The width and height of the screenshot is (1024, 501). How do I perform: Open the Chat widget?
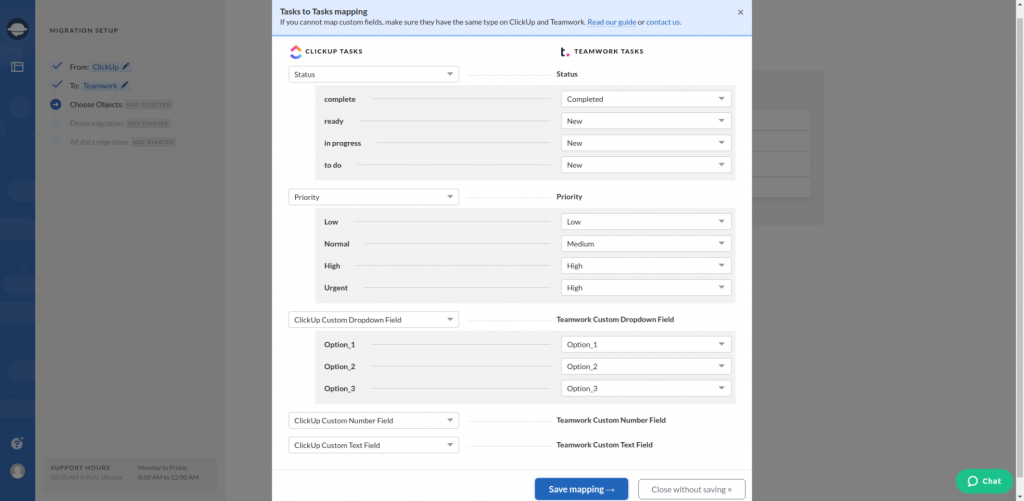pyautogui.click(x=984, y=481)
